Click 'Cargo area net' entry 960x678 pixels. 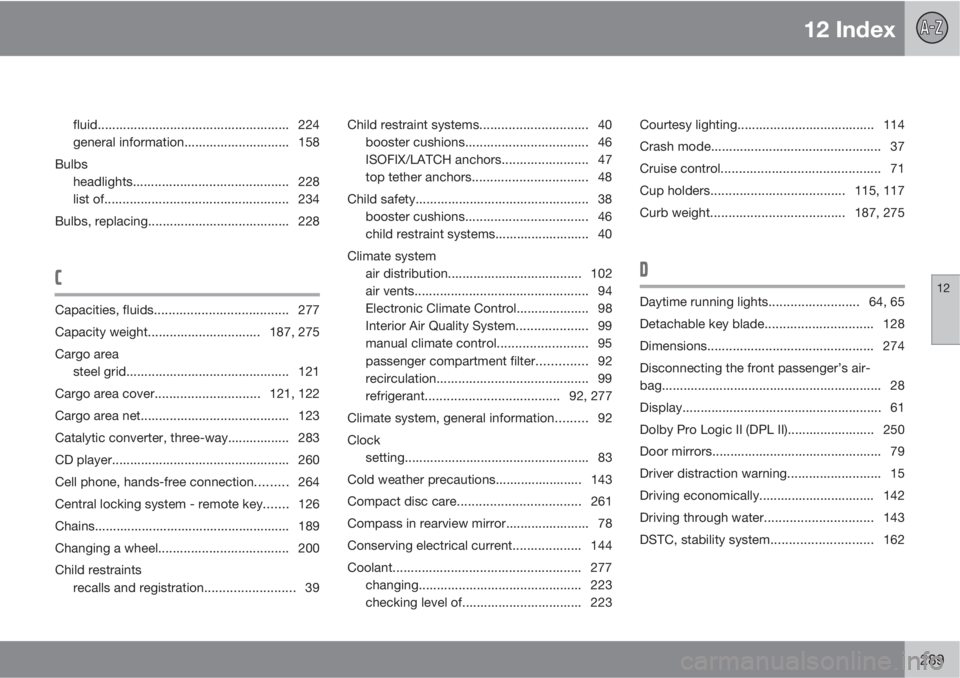pyautogui.click(x=187, y=416)
